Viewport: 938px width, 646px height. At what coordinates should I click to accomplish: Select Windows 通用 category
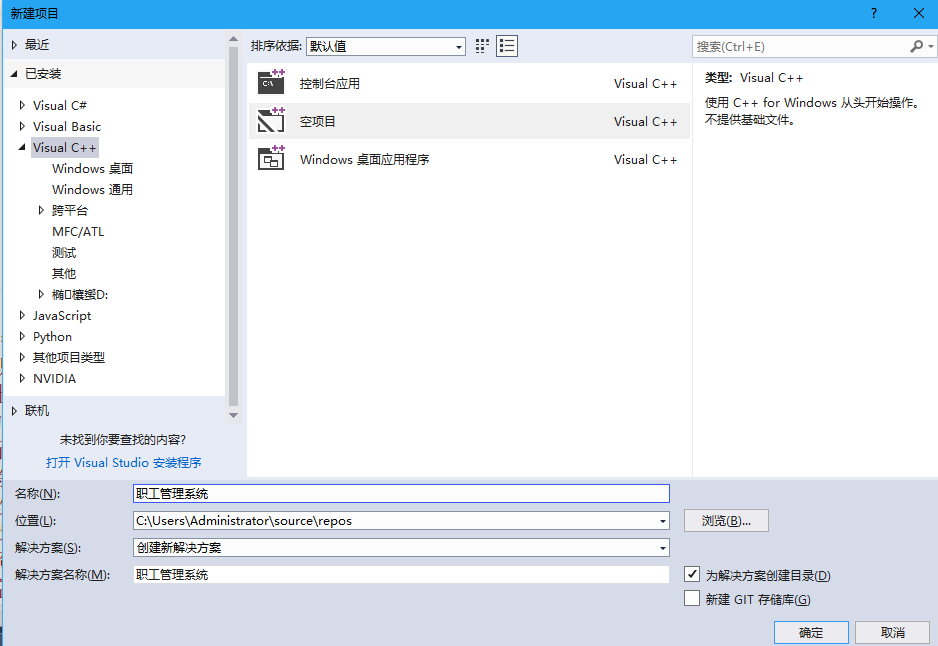[92, 190]
